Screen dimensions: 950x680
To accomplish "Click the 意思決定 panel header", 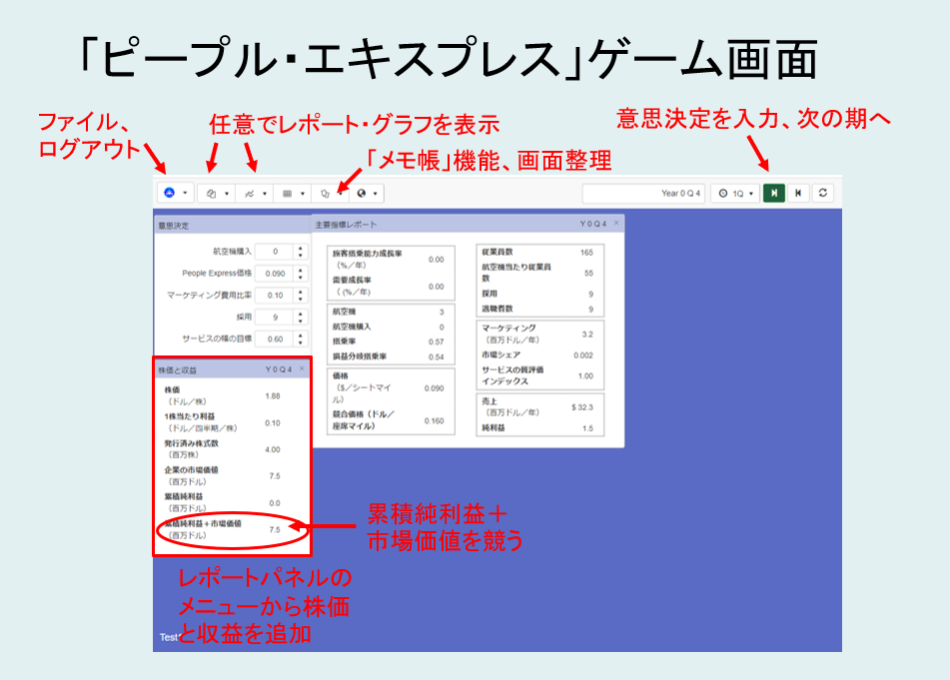I will [233, 225].
